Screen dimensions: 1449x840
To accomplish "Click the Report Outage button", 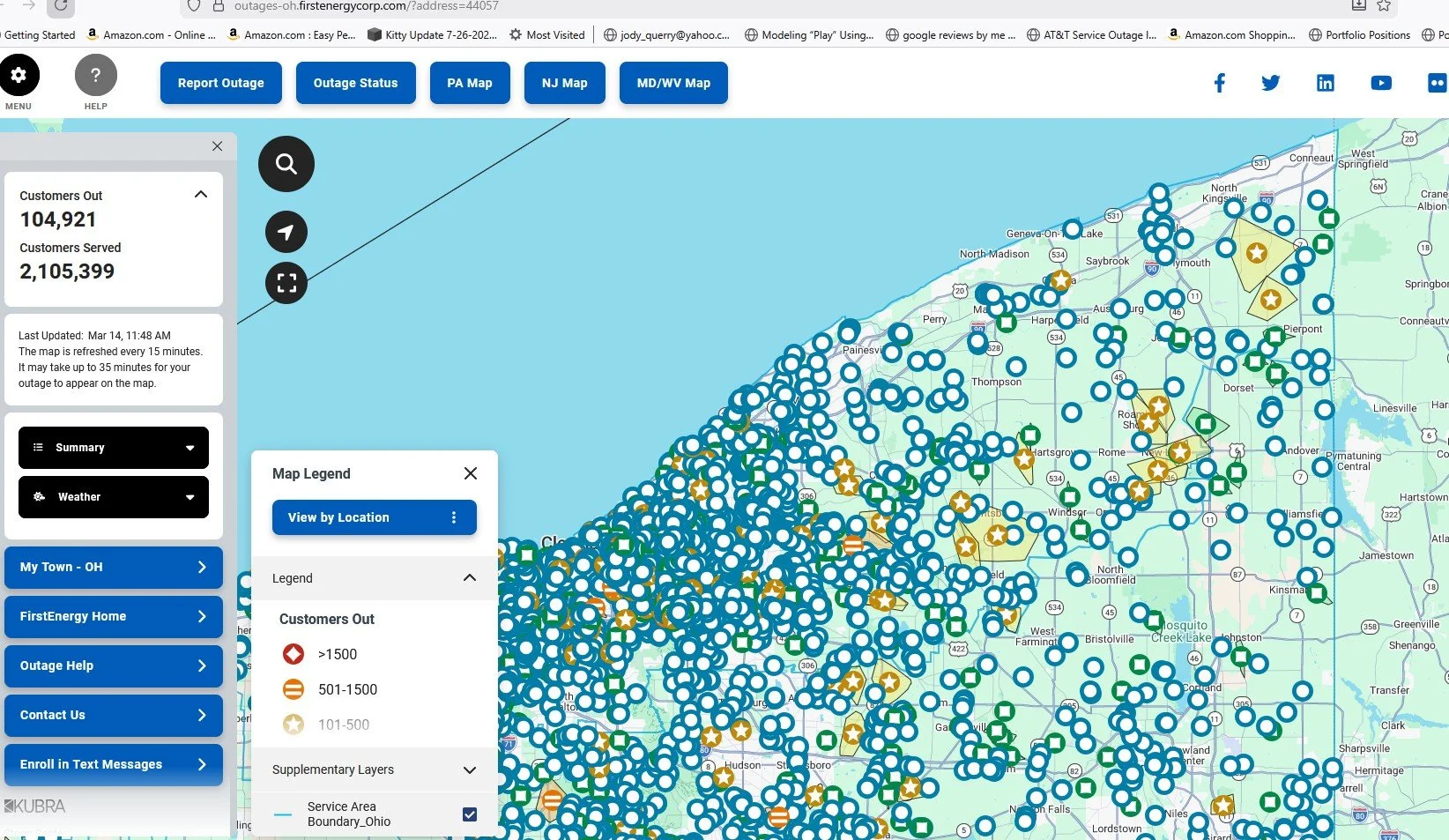I will [x=221, y=83].
